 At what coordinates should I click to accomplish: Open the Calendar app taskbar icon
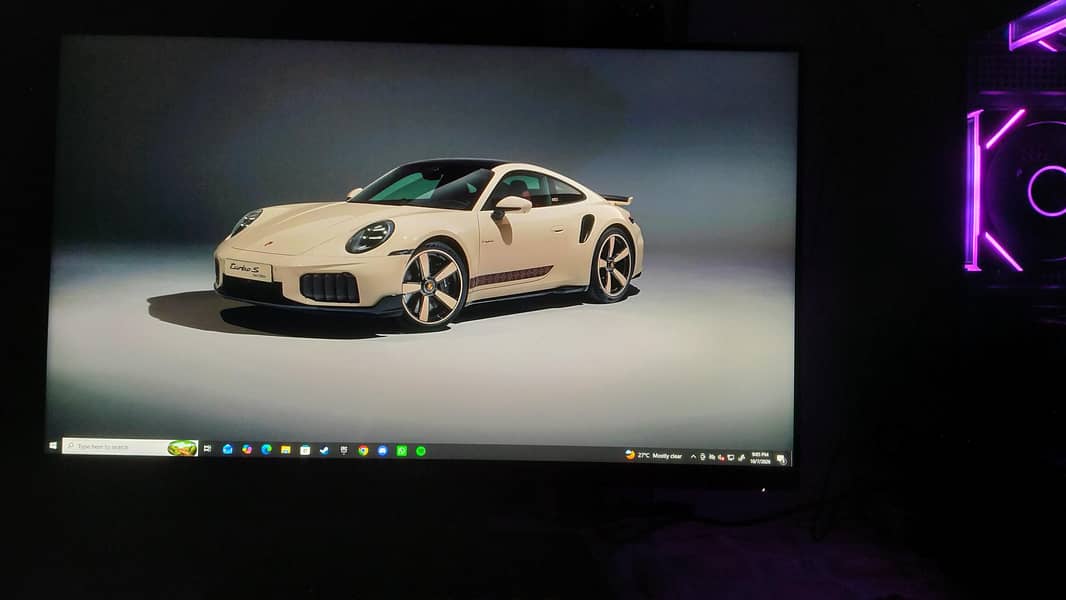[305, 450]
